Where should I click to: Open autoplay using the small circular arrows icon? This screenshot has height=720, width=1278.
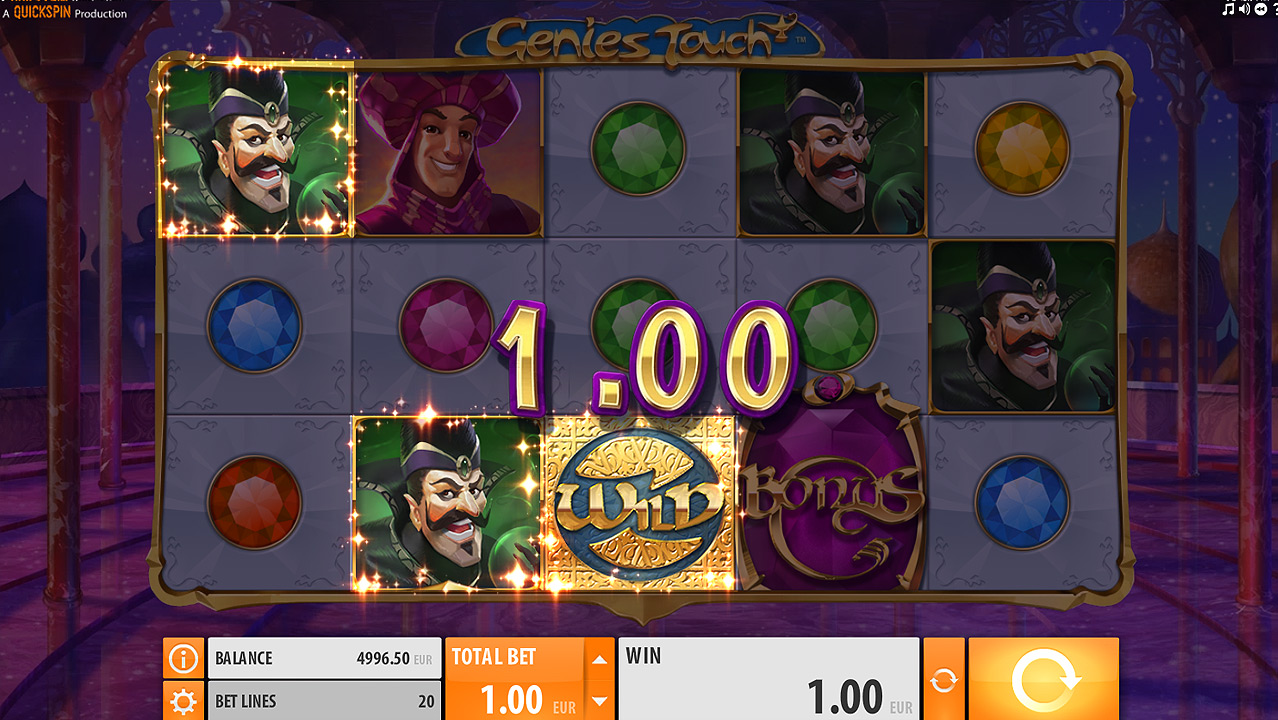944,680
